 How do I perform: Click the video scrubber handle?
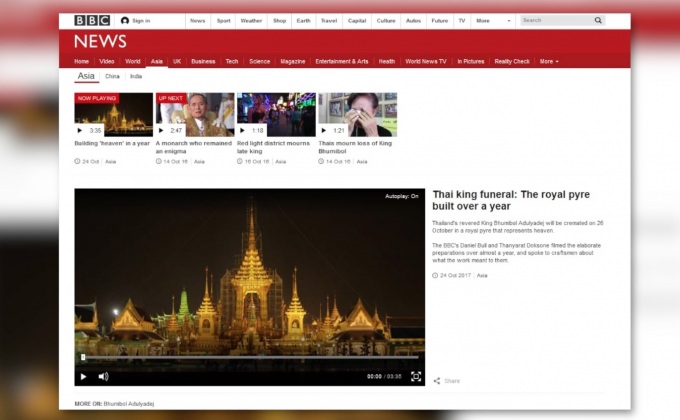83,358
